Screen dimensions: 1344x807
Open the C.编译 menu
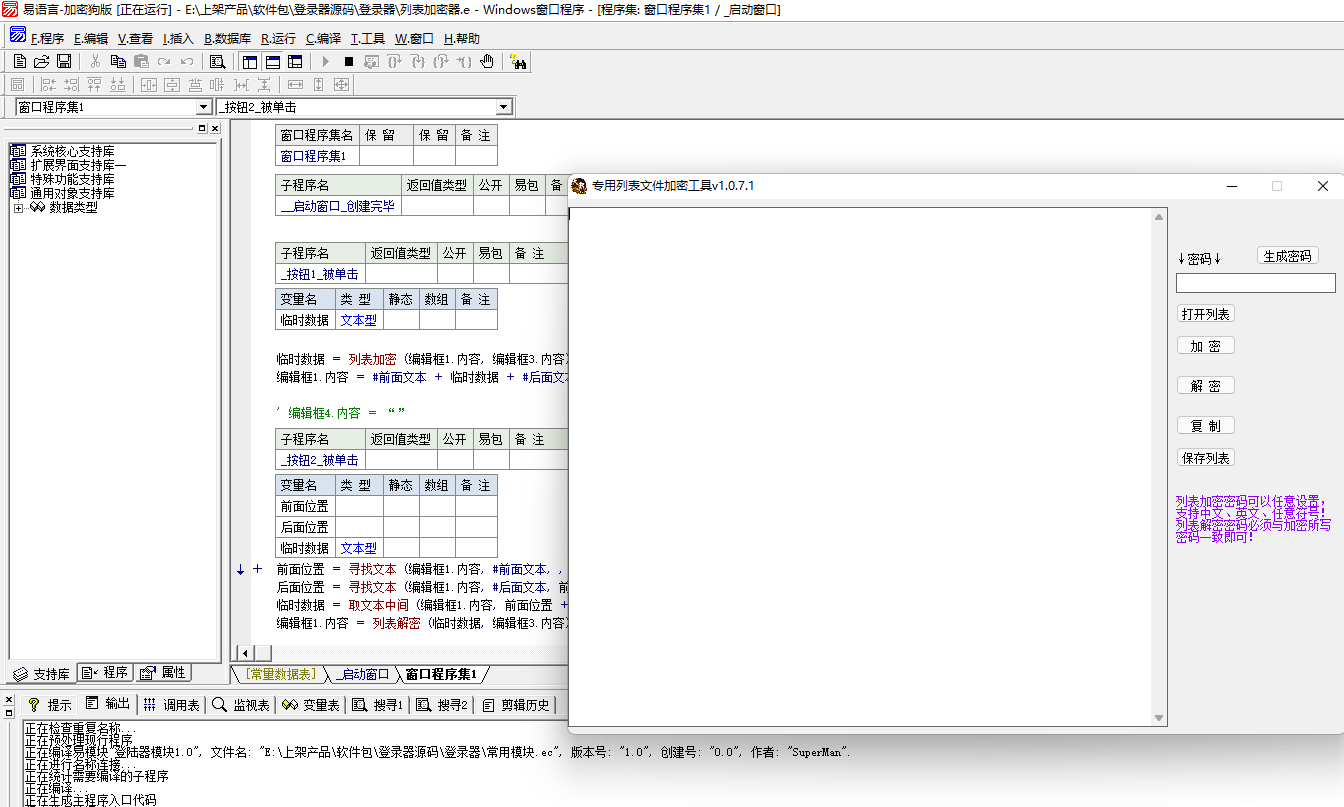click(323, 39)
